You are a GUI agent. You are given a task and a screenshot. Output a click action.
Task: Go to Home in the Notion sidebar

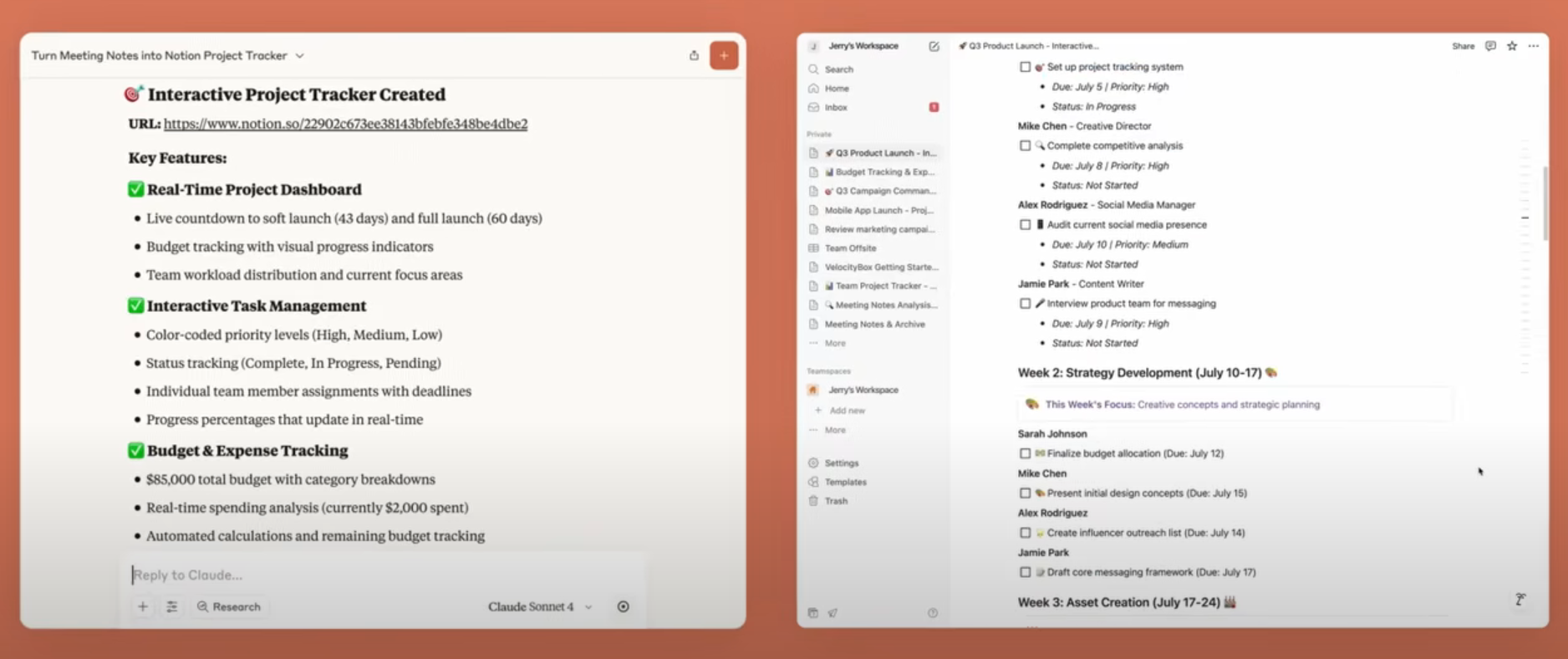click(837, 88)
